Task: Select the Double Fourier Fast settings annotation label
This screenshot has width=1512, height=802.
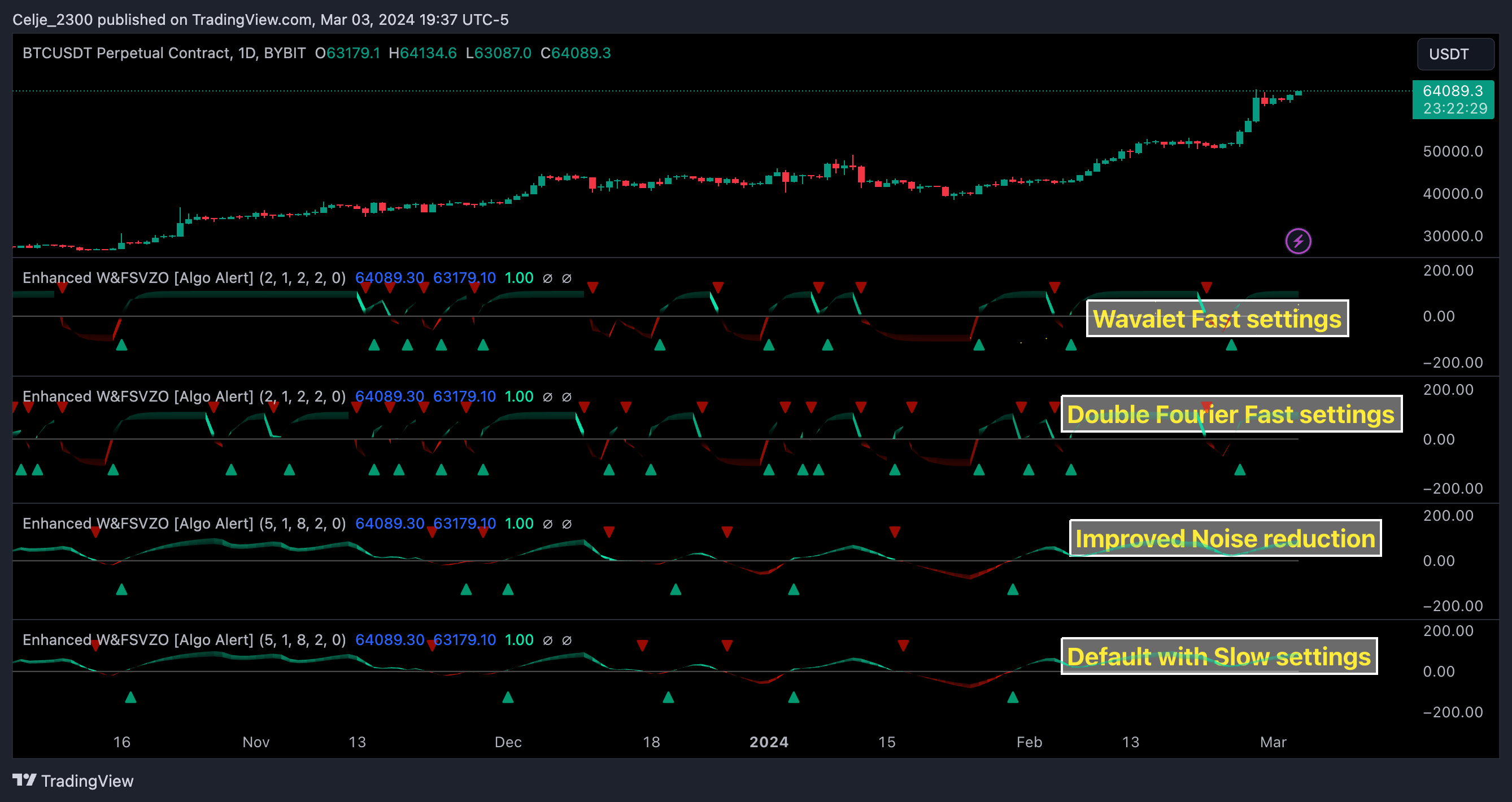Action: (1231, 414)
